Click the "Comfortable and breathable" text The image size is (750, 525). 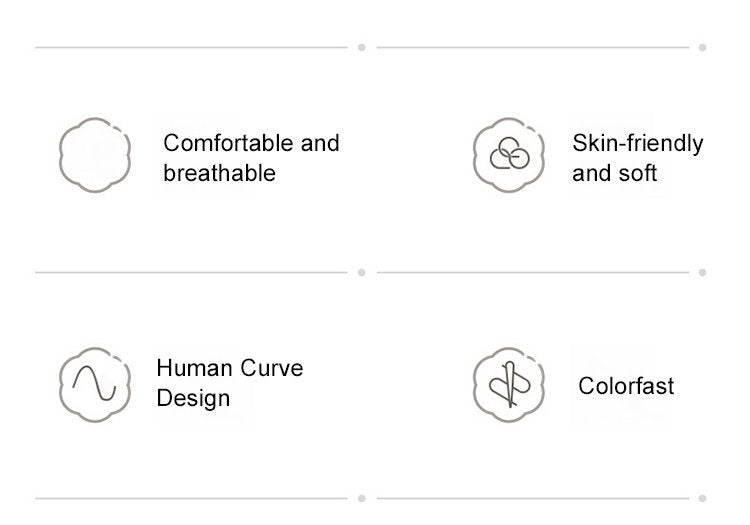(251, 158)
